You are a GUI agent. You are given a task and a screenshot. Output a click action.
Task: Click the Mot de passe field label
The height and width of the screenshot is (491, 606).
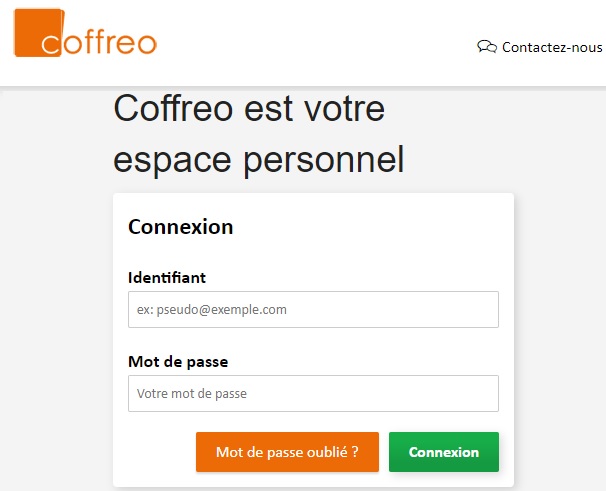tap(185, 361)
